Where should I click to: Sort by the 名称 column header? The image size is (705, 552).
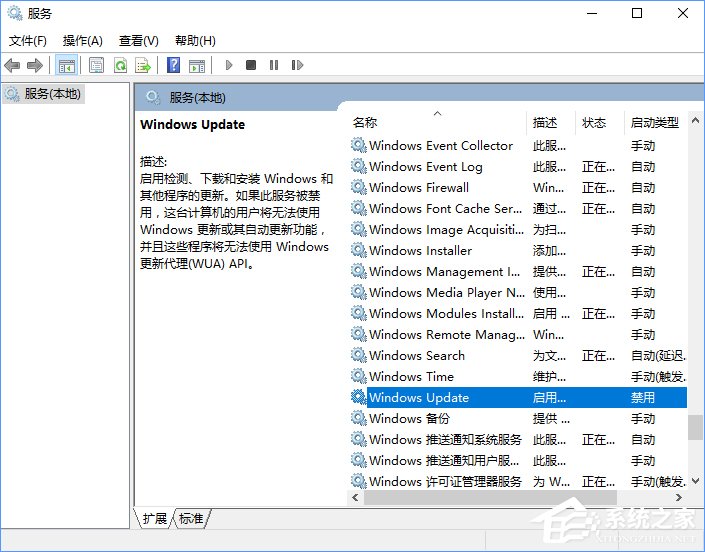point(437,122)
